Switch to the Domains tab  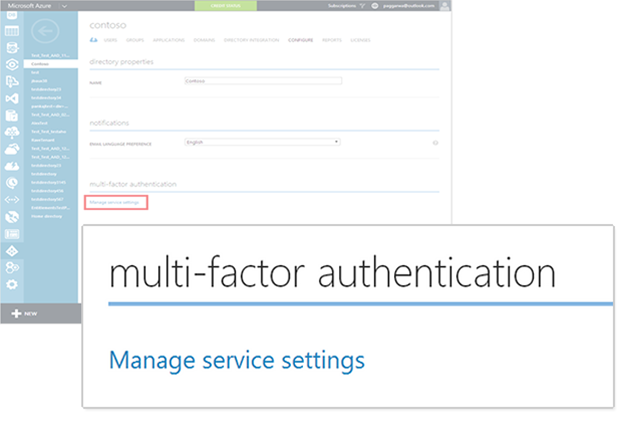[x=204, y=40]
